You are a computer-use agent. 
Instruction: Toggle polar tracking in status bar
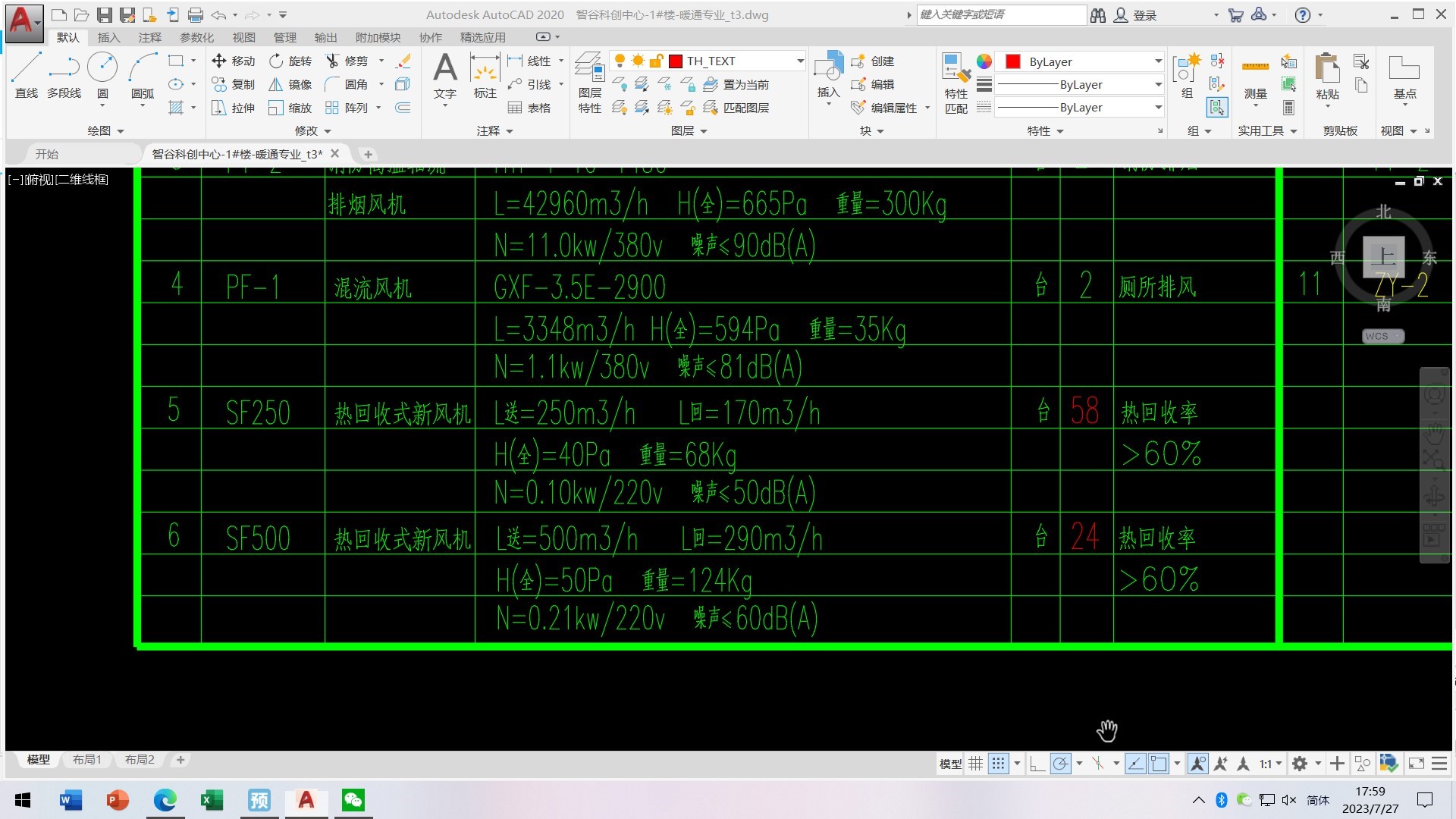pos(1060,764)
